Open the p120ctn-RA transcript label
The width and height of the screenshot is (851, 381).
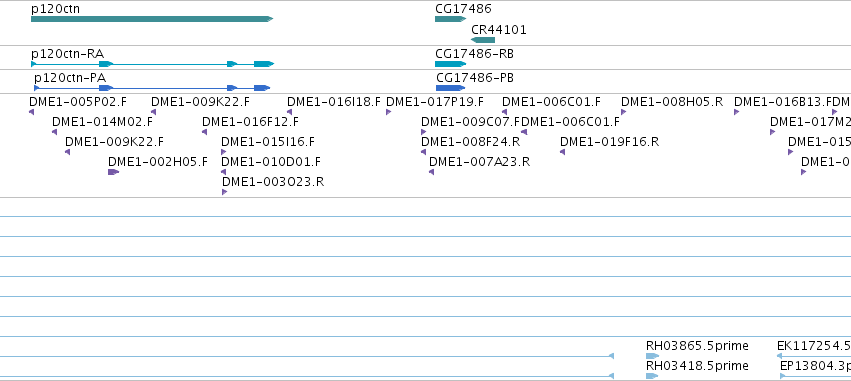point(67,54)
